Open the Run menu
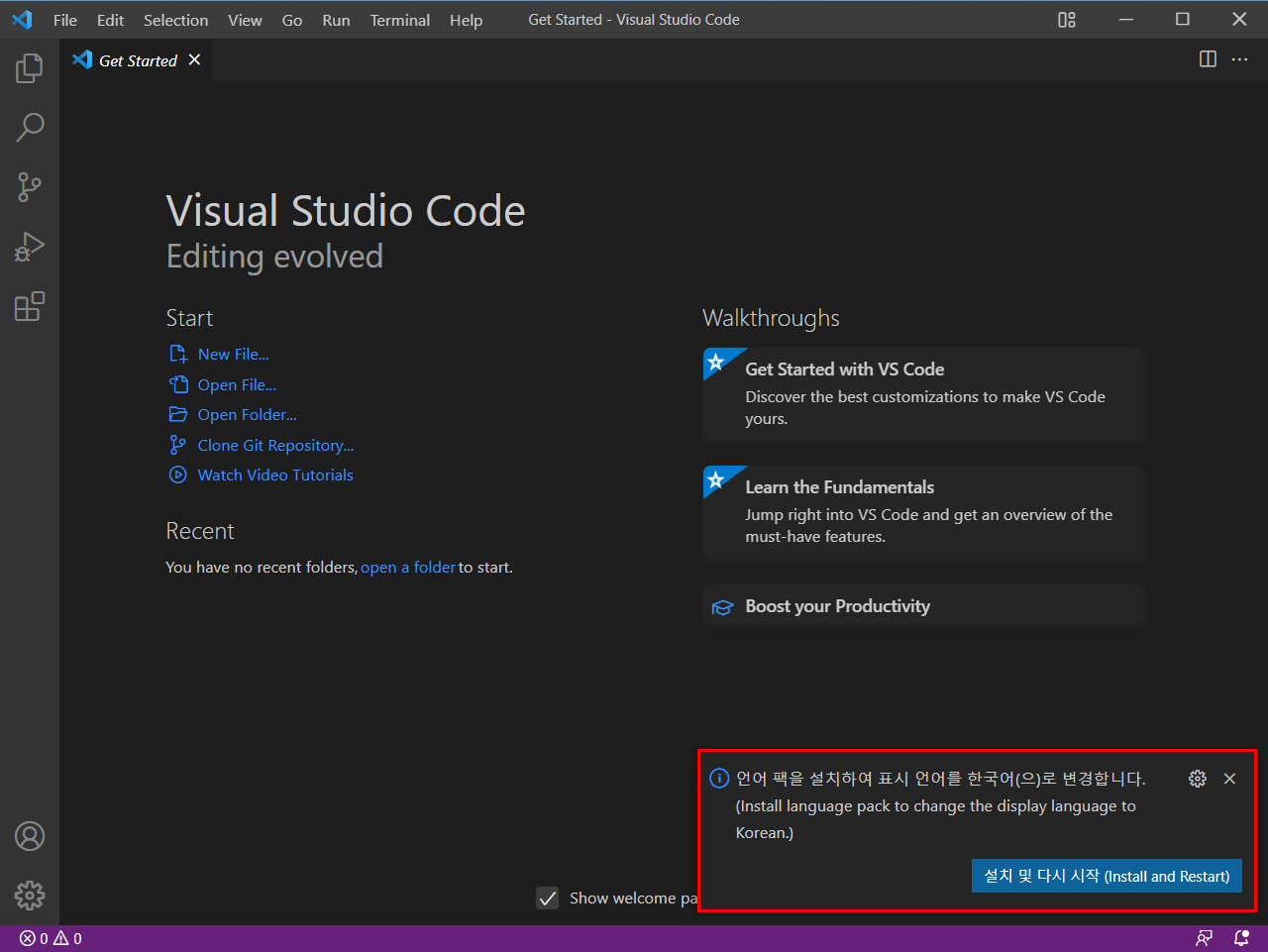The height and width of the screenshot is (952, 1268). pos(336,20)
